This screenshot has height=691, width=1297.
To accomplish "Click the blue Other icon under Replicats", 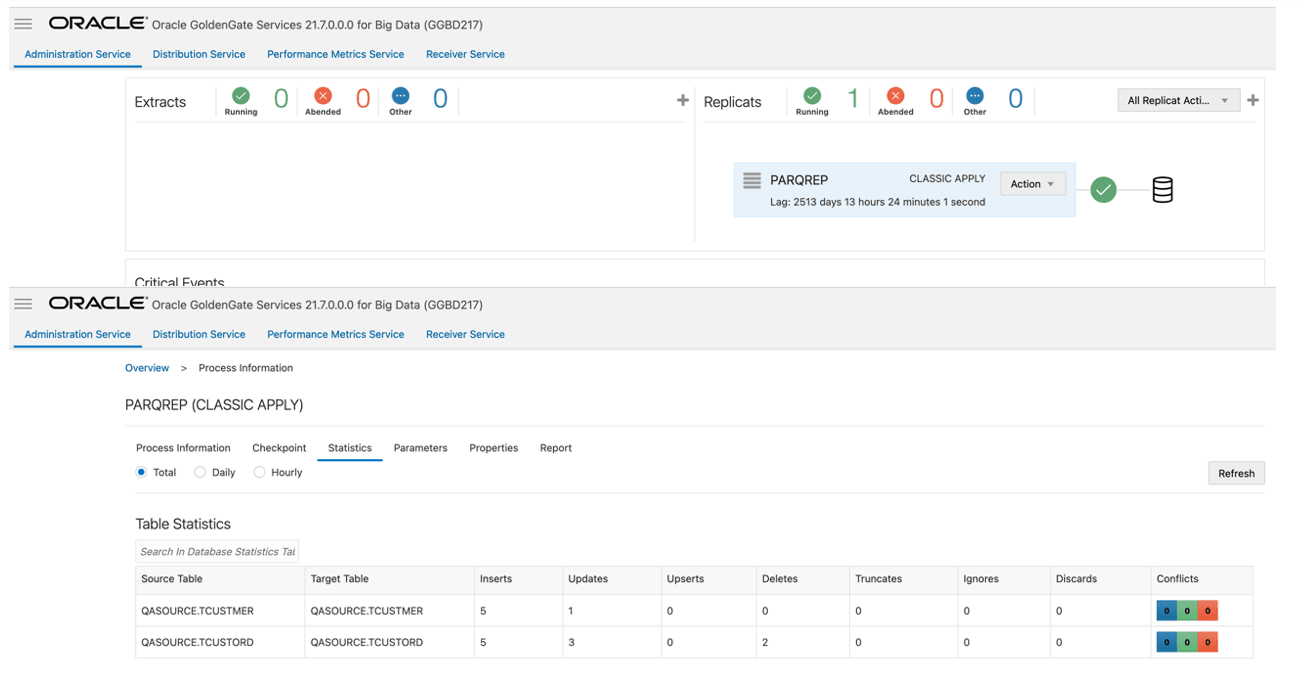I will pos(975,96).
